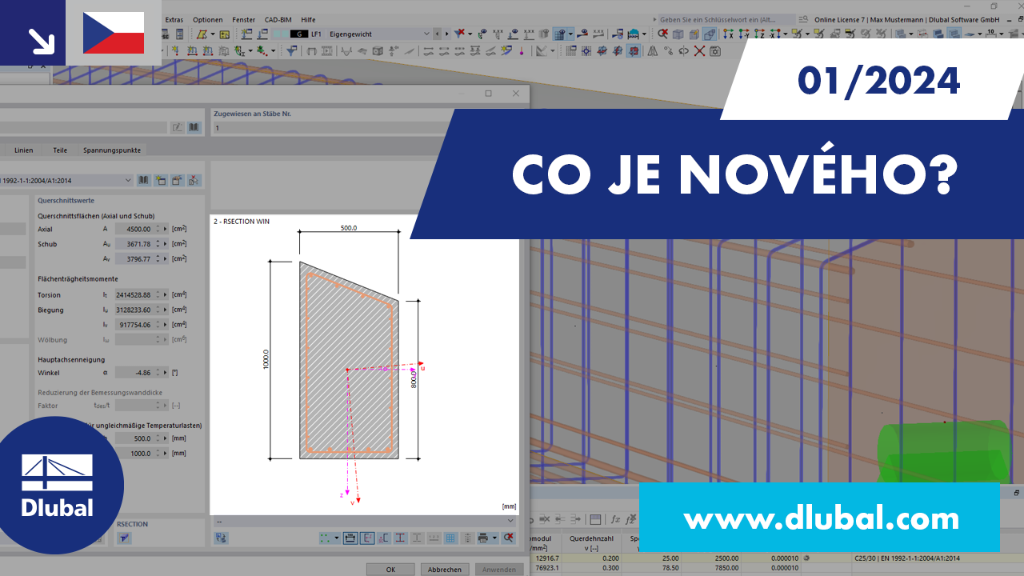Viewport: 1024px width, 576px height.
Task: Click the keyword search field
Action: [x=727, y=20]
